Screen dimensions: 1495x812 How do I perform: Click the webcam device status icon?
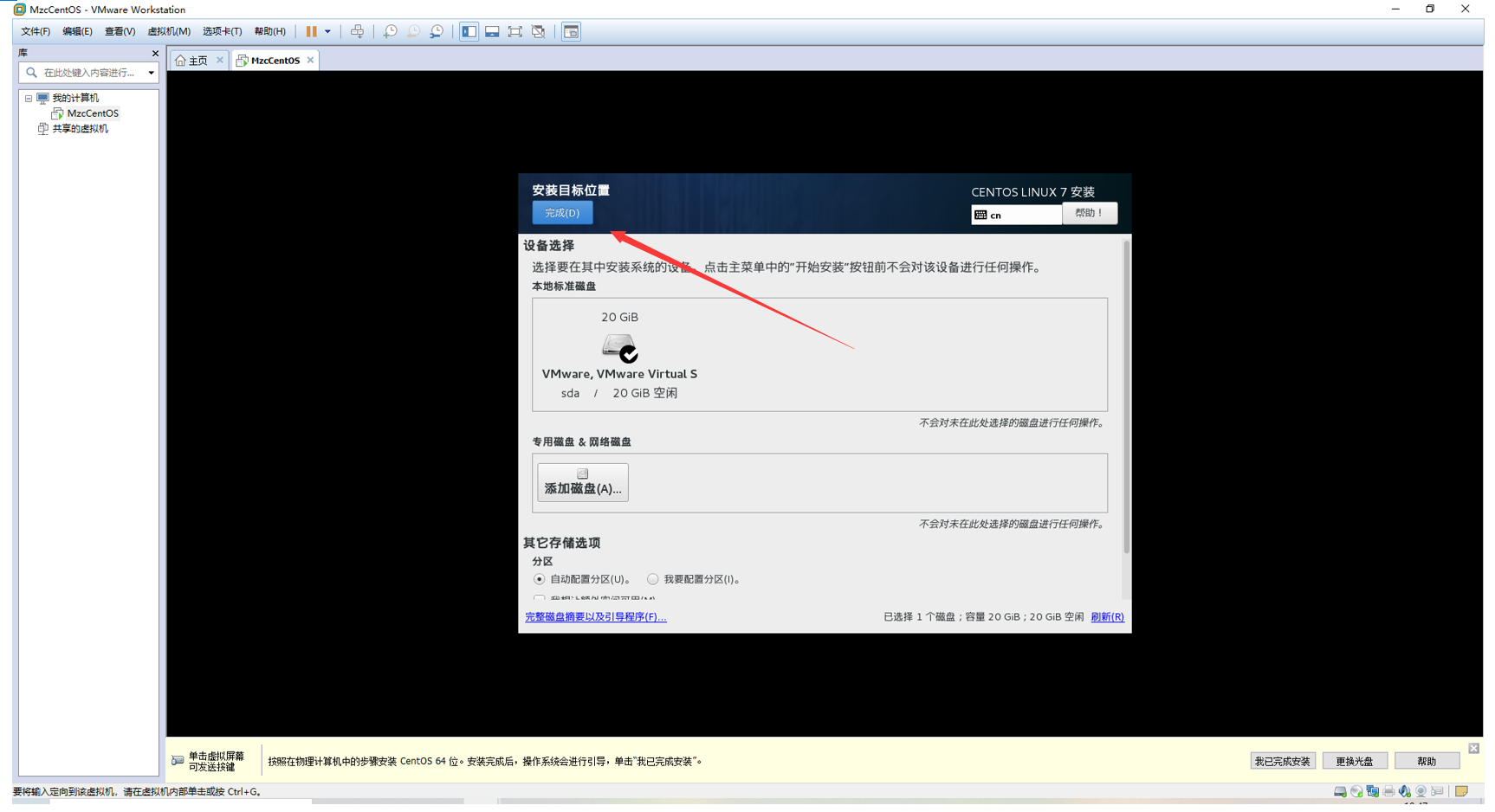click(1421, 791)
